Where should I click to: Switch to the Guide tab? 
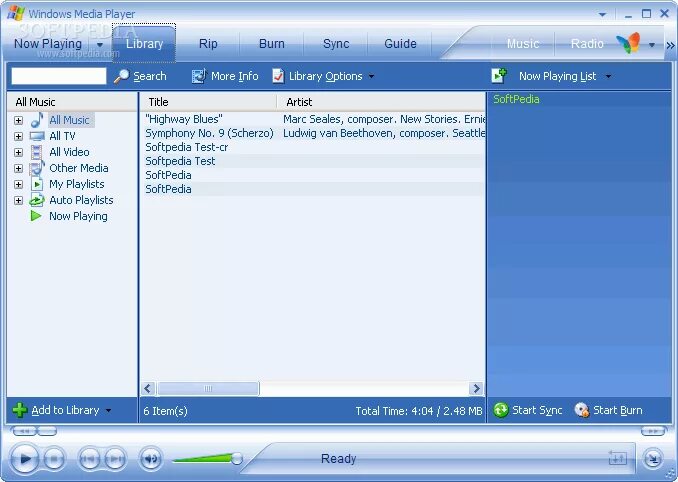tap(400, 44)
